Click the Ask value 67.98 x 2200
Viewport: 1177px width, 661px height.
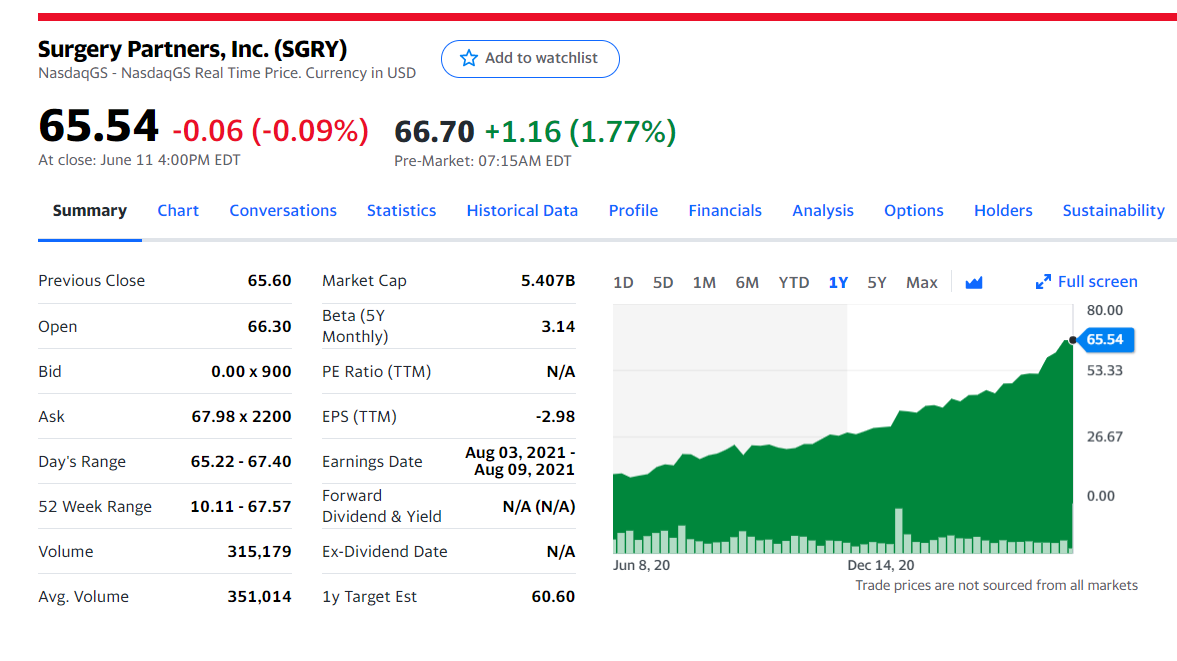[x=241, y=416]
